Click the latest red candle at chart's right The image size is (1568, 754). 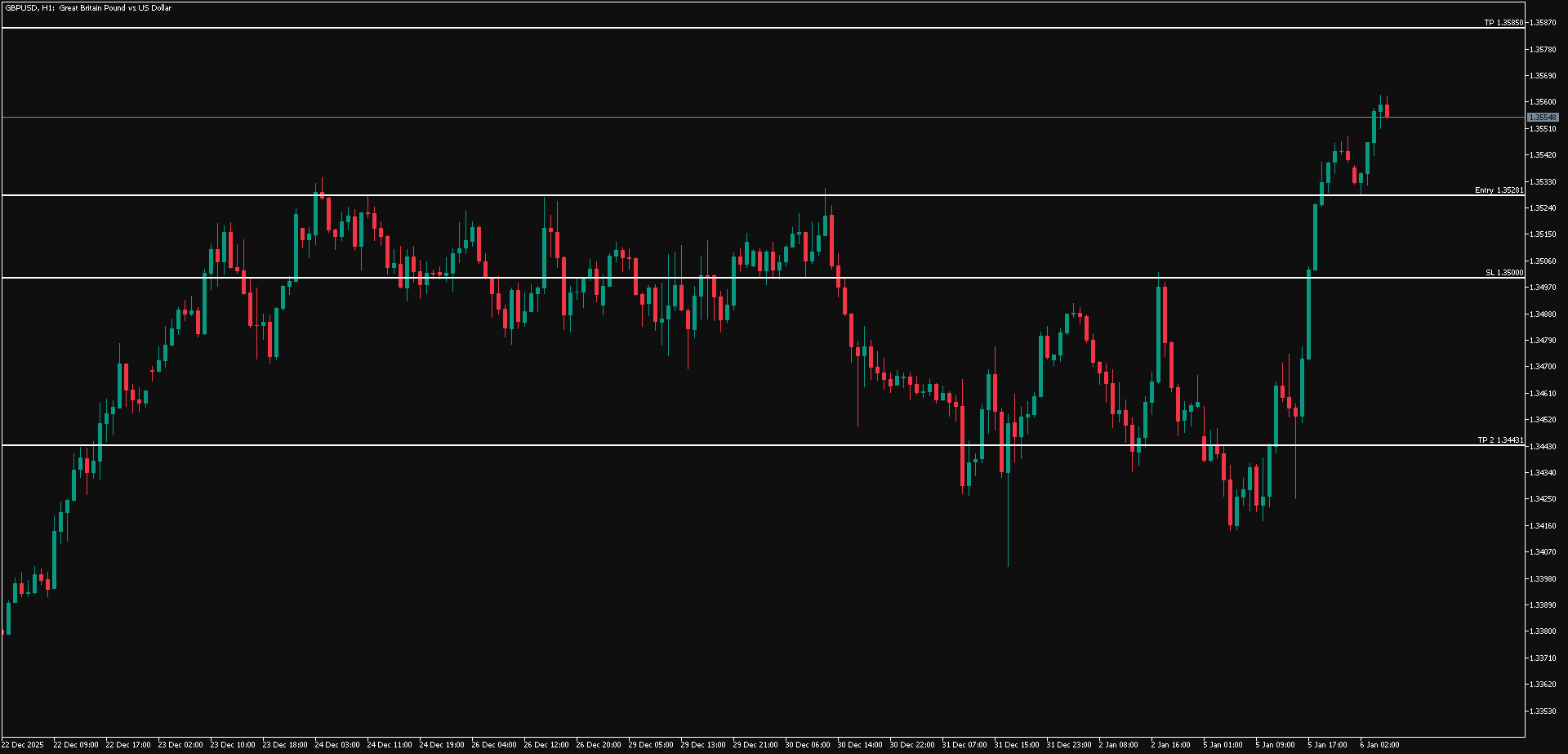tap(1387, 110)
